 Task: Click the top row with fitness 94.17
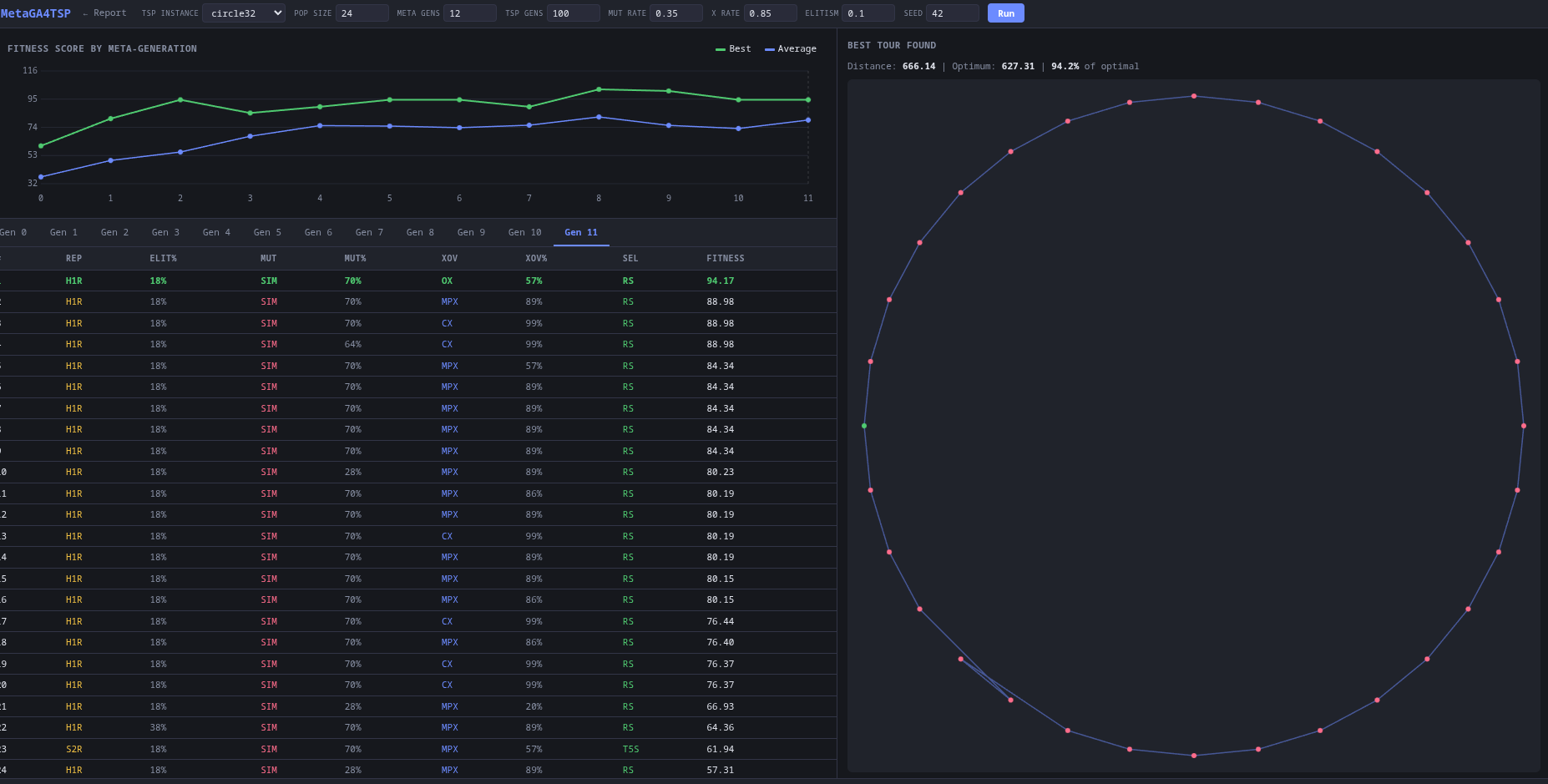tap(417, 281)
